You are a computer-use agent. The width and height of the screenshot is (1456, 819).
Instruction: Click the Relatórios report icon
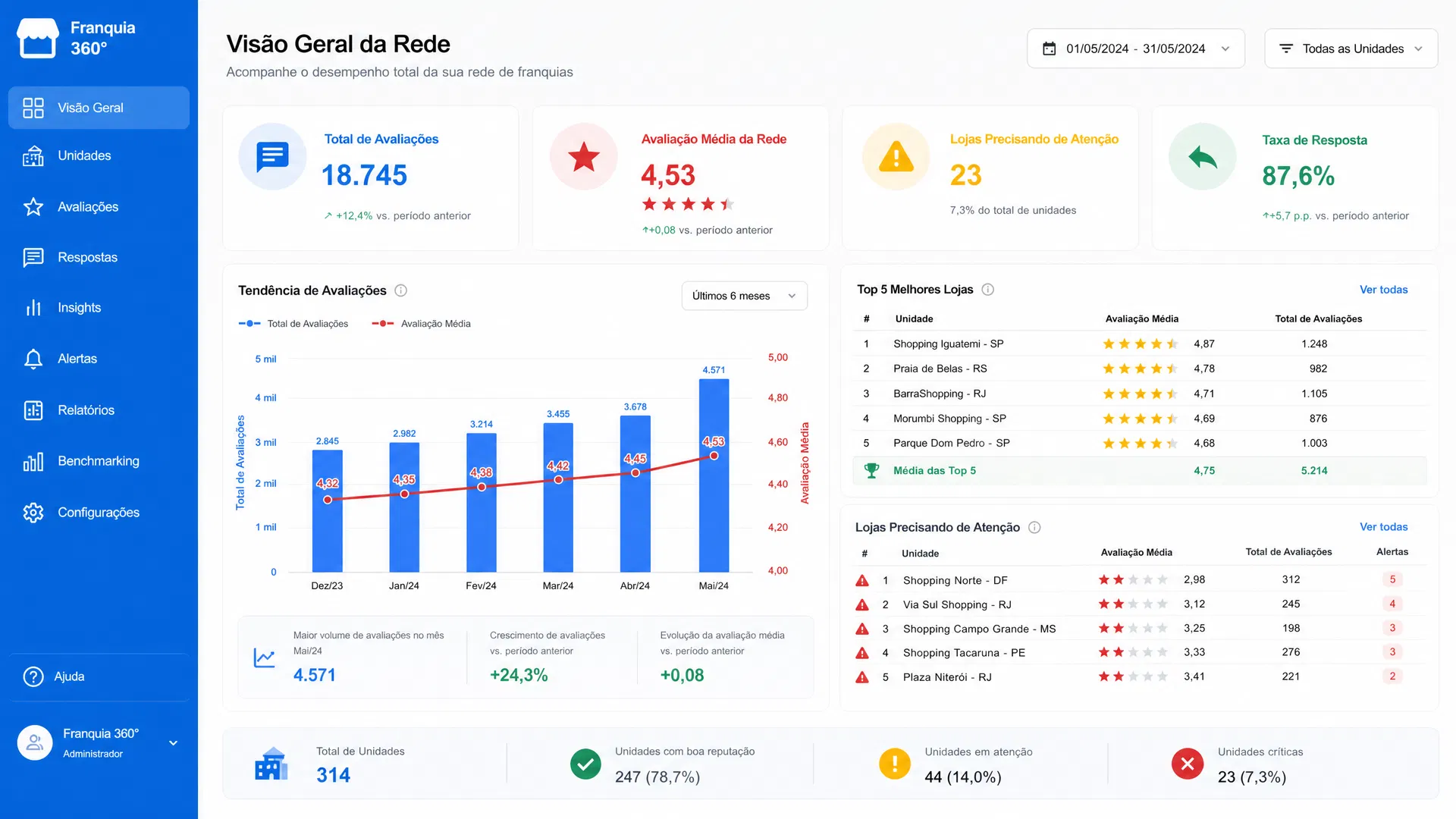33,410
